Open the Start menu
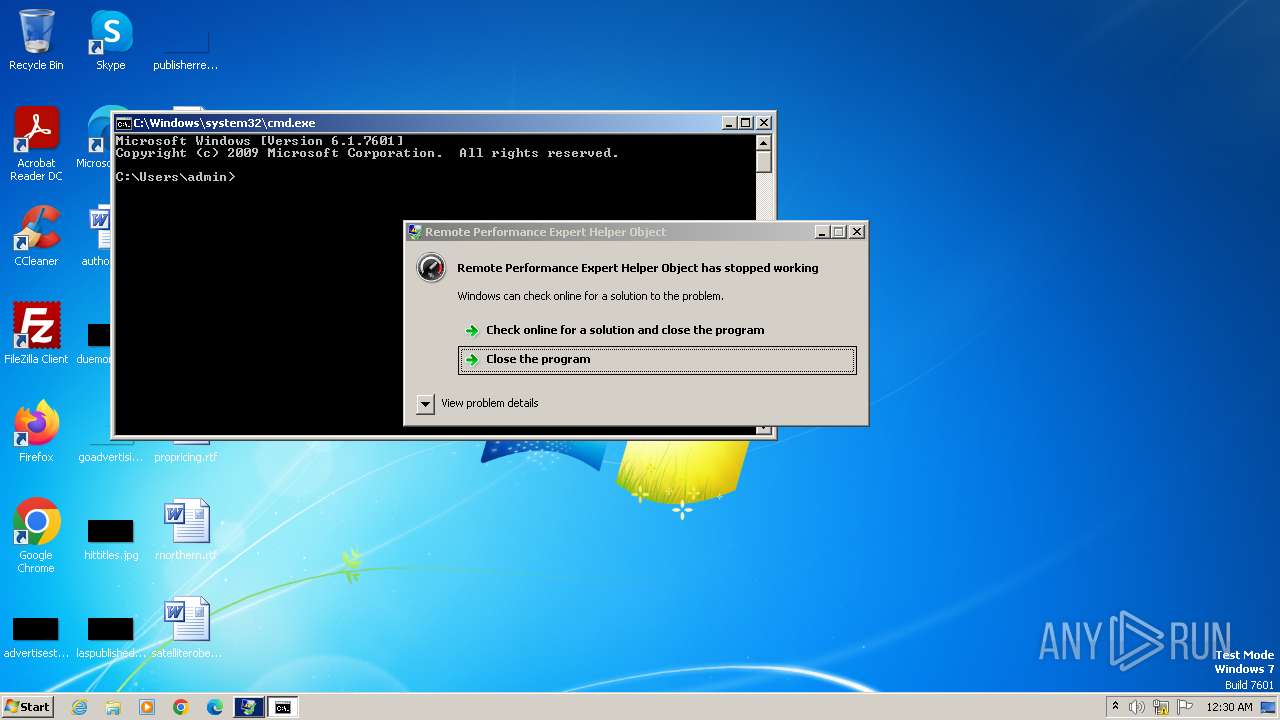This screenshot has width=1280, height=720. tap(27, 707)
